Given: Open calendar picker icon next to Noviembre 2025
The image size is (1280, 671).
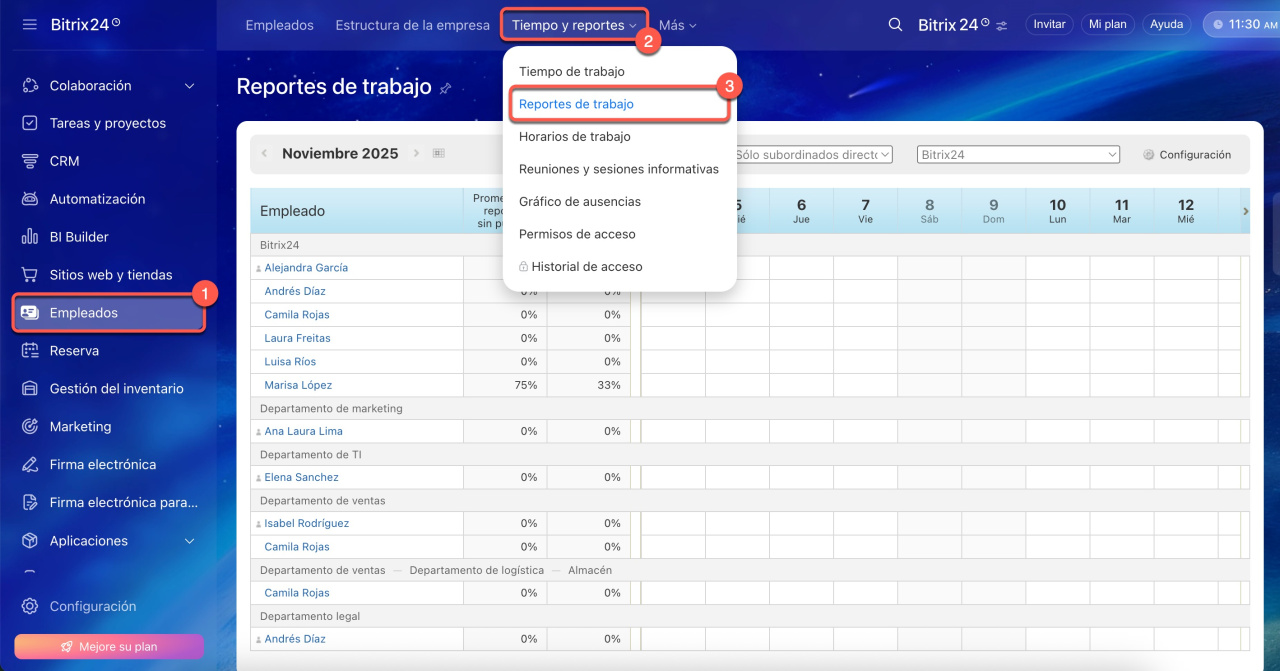Looking at the screenshot, I should [438, 153].
